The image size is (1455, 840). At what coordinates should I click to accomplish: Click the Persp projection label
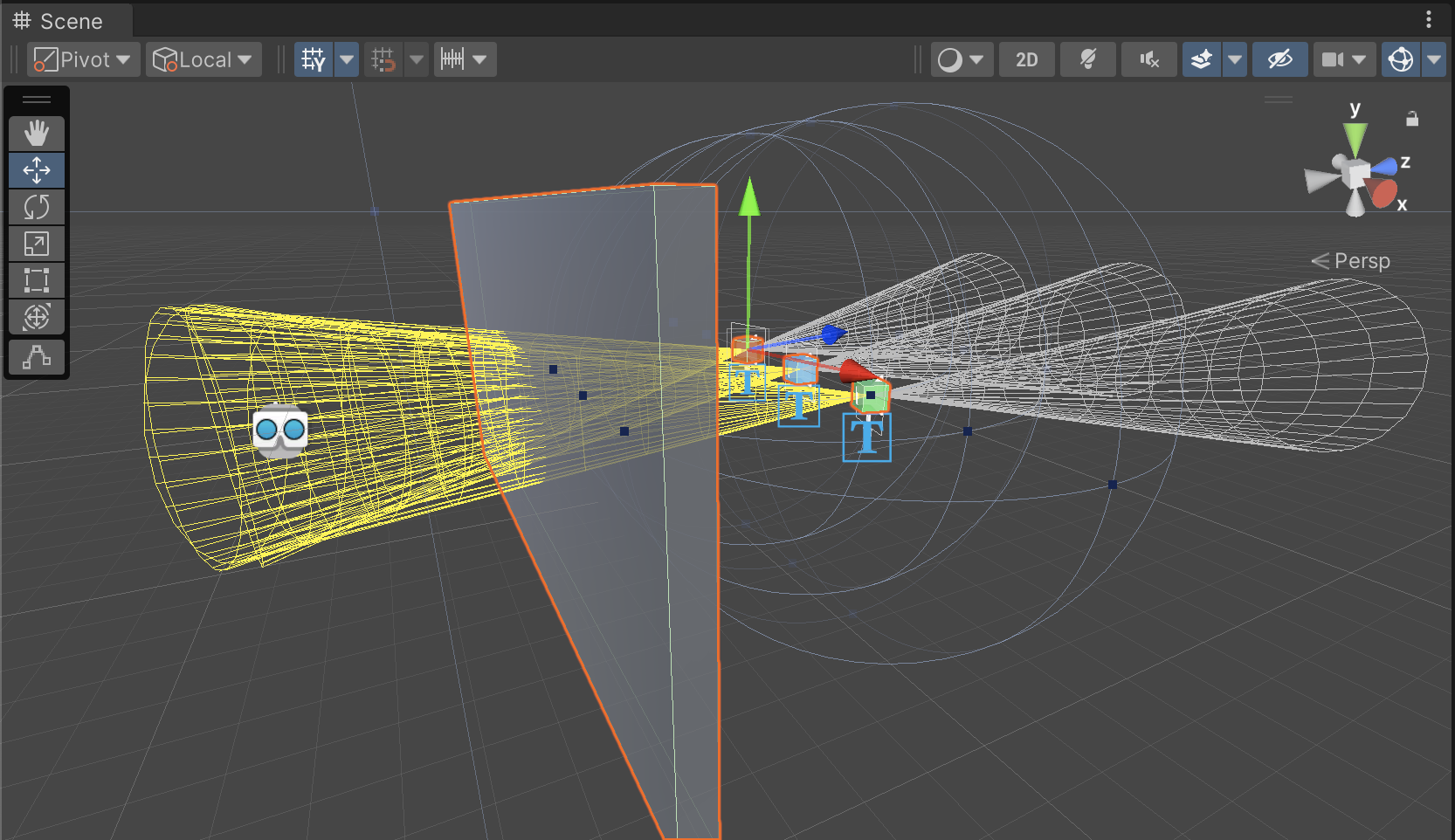(1361, 261)
